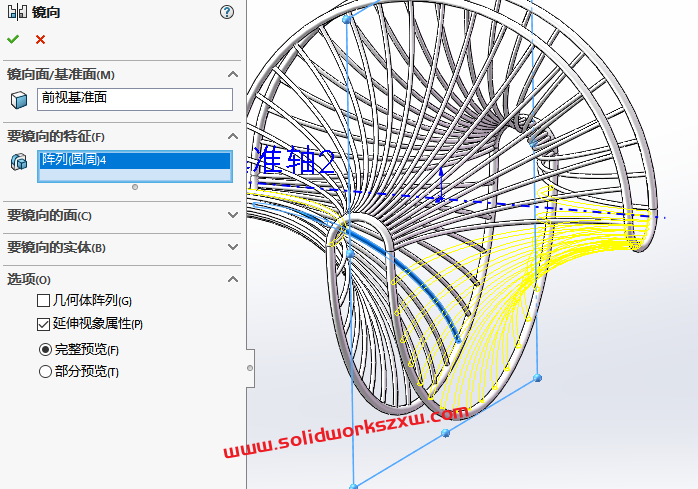Select the 部分预览 radio button

tap(45, 371)
